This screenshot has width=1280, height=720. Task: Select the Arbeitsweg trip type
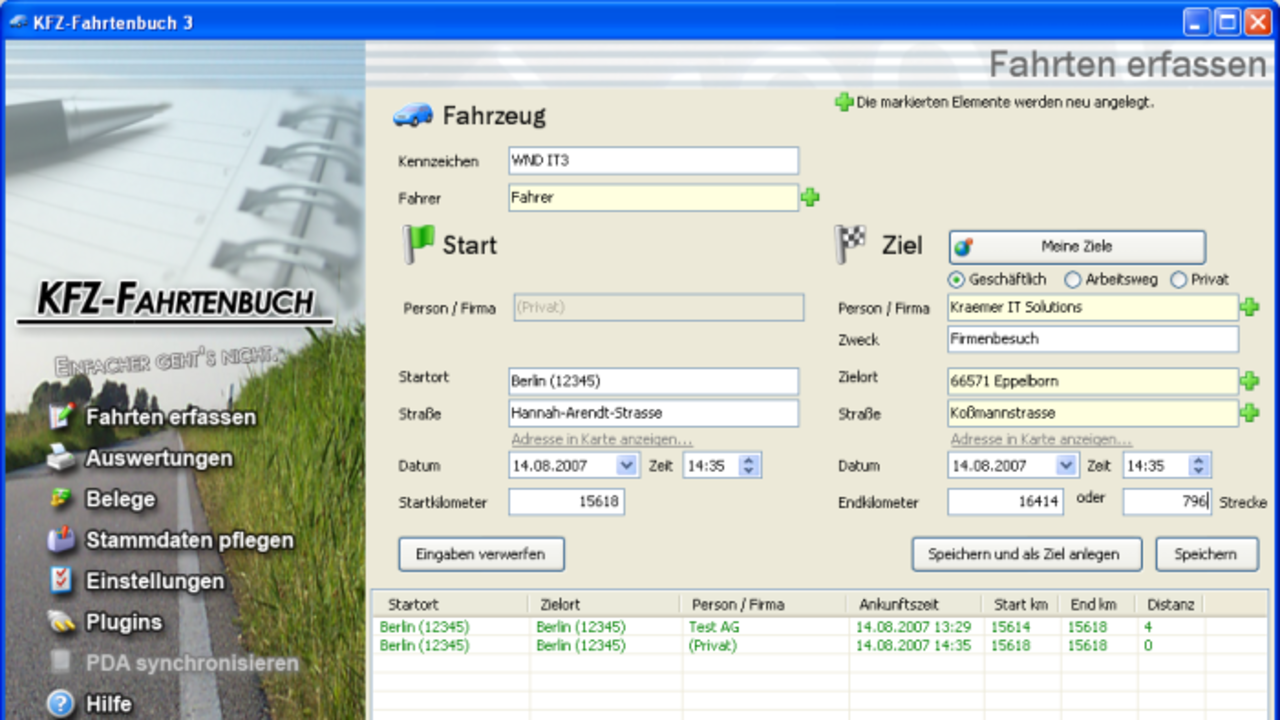[x=1110, y=280]
